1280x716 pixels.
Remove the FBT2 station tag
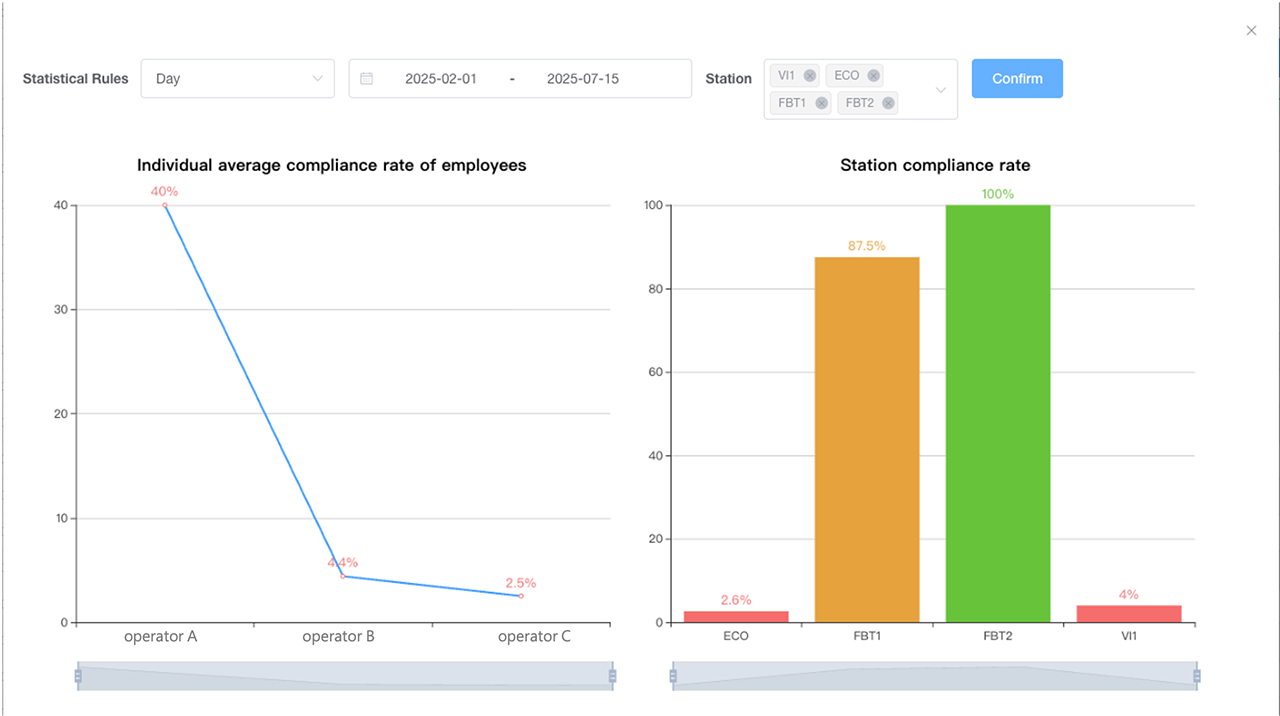click(888, 103)
